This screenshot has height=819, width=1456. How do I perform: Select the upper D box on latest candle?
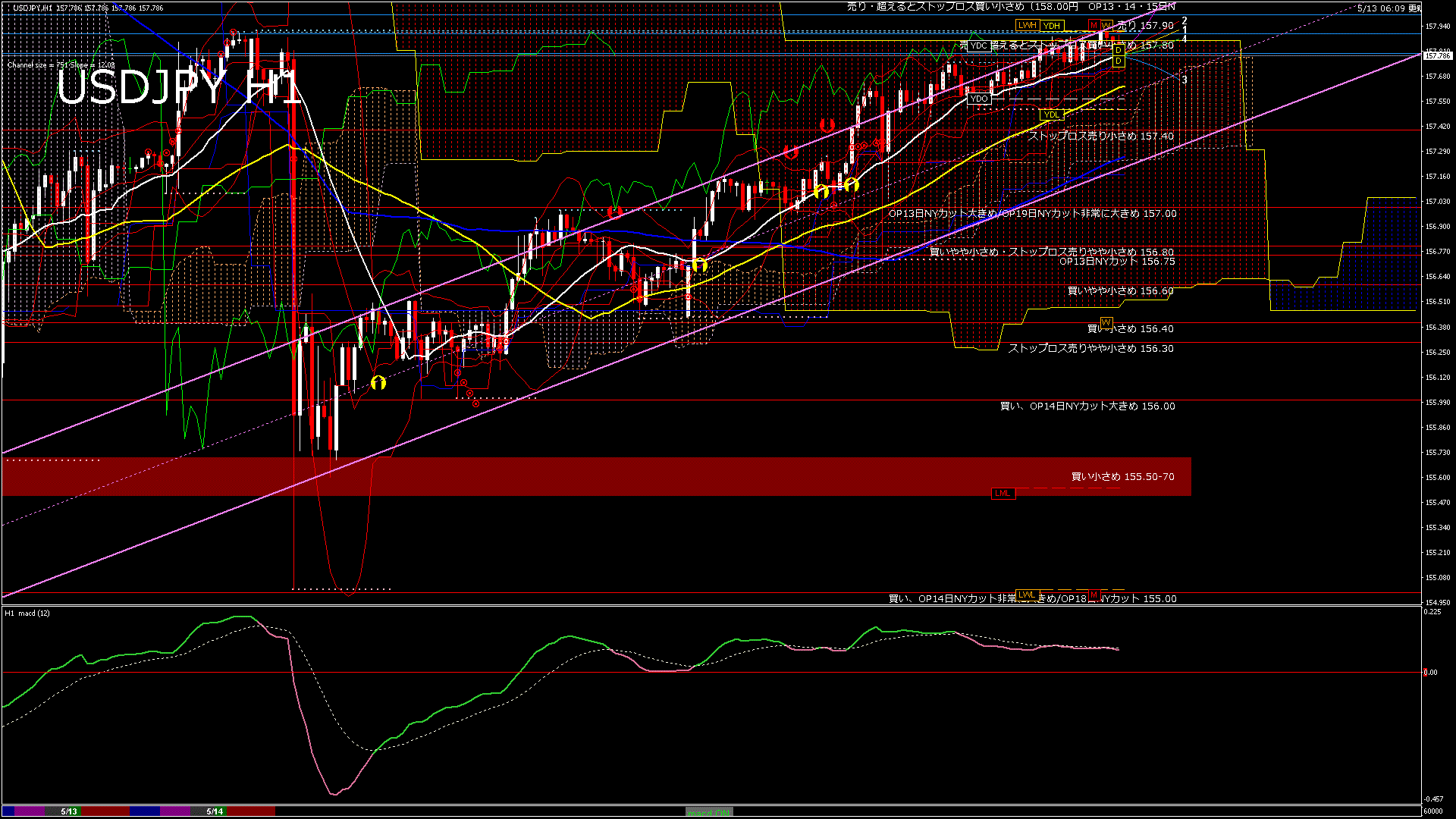click(1119, 50)
